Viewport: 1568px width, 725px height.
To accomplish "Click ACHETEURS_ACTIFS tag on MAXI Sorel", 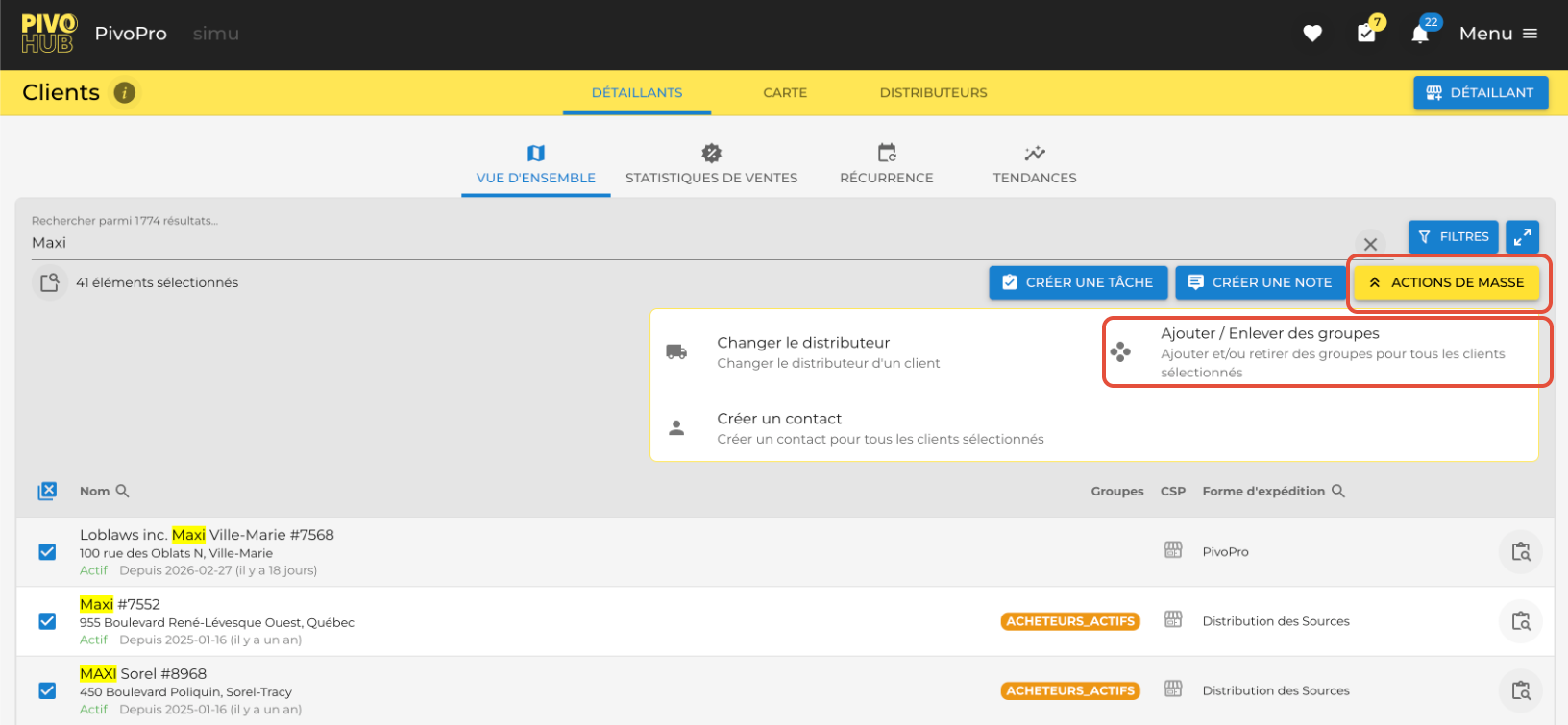I will (1070, 690).
